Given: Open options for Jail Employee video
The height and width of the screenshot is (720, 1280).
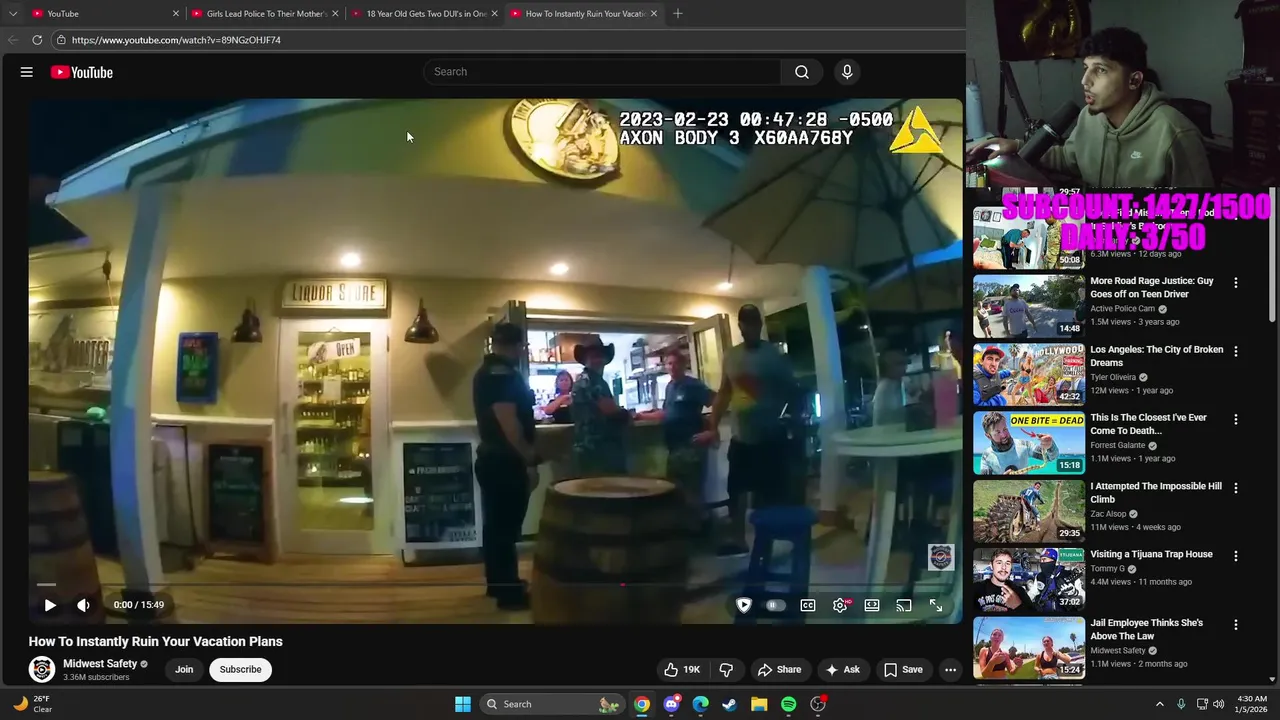Looking at the screenshot, I should pyautogui.click(x=1236, y=624).
